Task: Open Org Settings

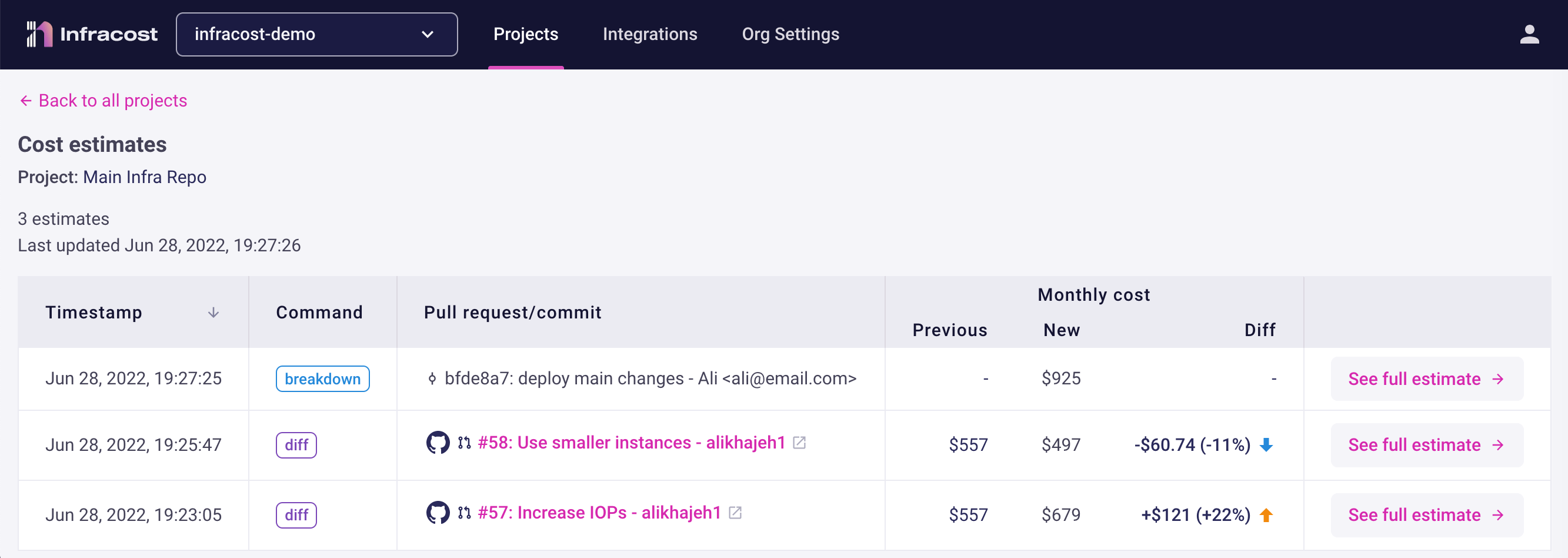Action: pyautogui.click(x=790, y=34)
